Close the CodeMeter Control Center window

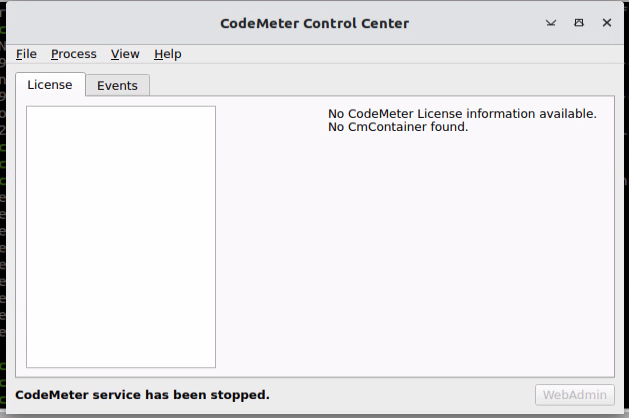(607, 23)
